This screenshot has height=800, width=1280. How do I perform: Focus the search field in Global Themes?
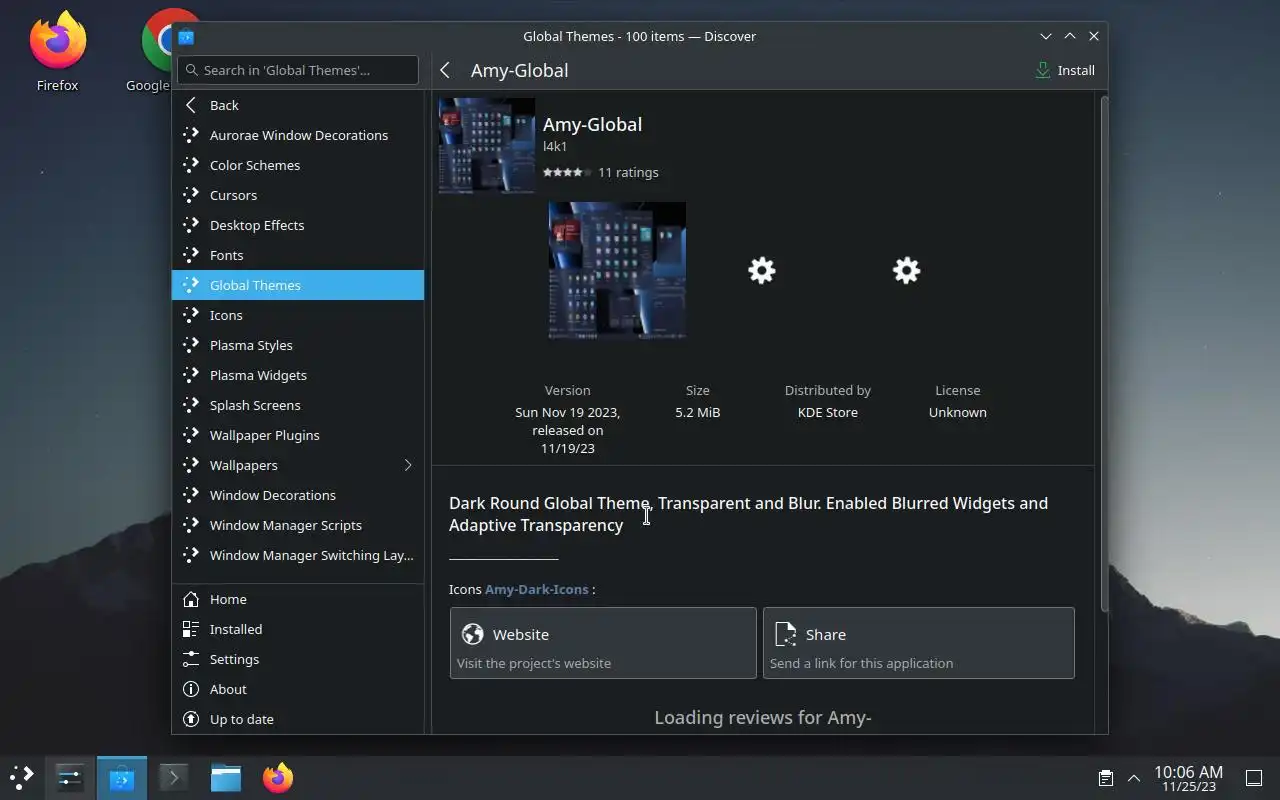tap(298, 70)
